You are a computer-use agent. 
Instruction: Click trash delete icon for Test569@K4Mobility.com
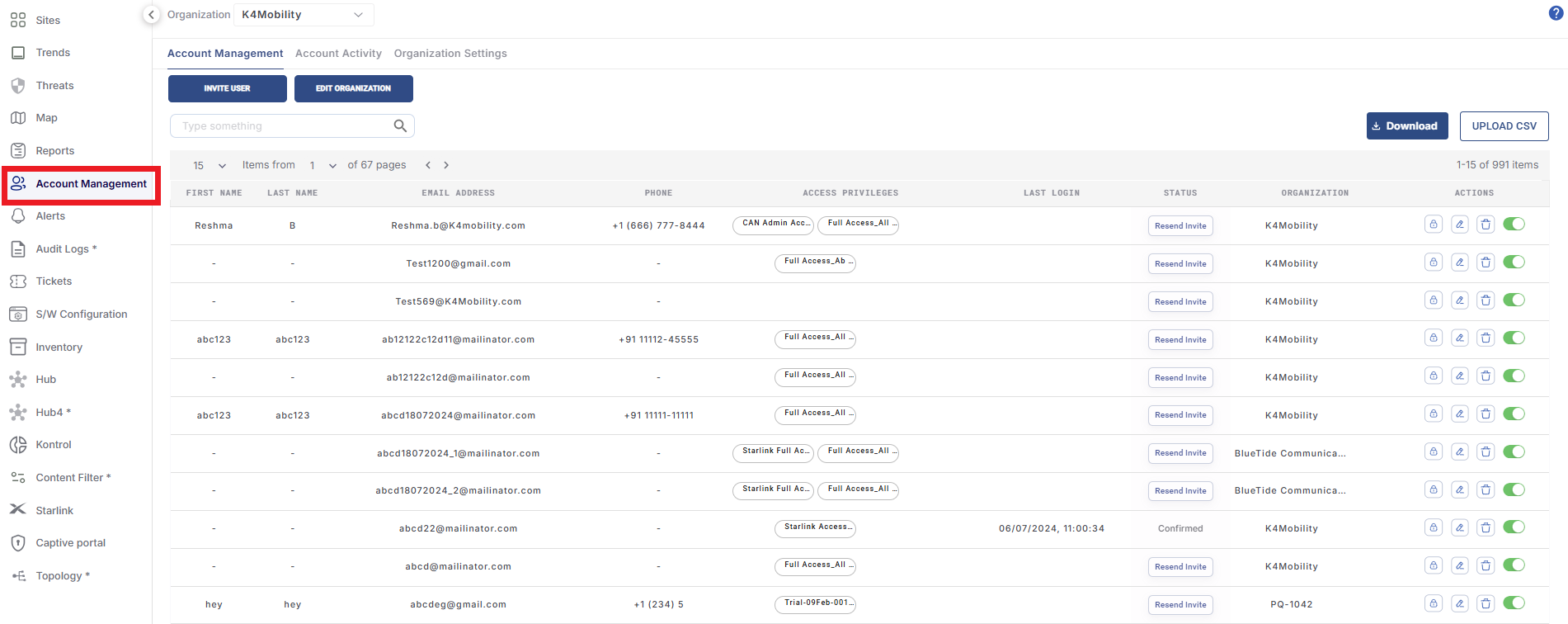pos(1485,300)
